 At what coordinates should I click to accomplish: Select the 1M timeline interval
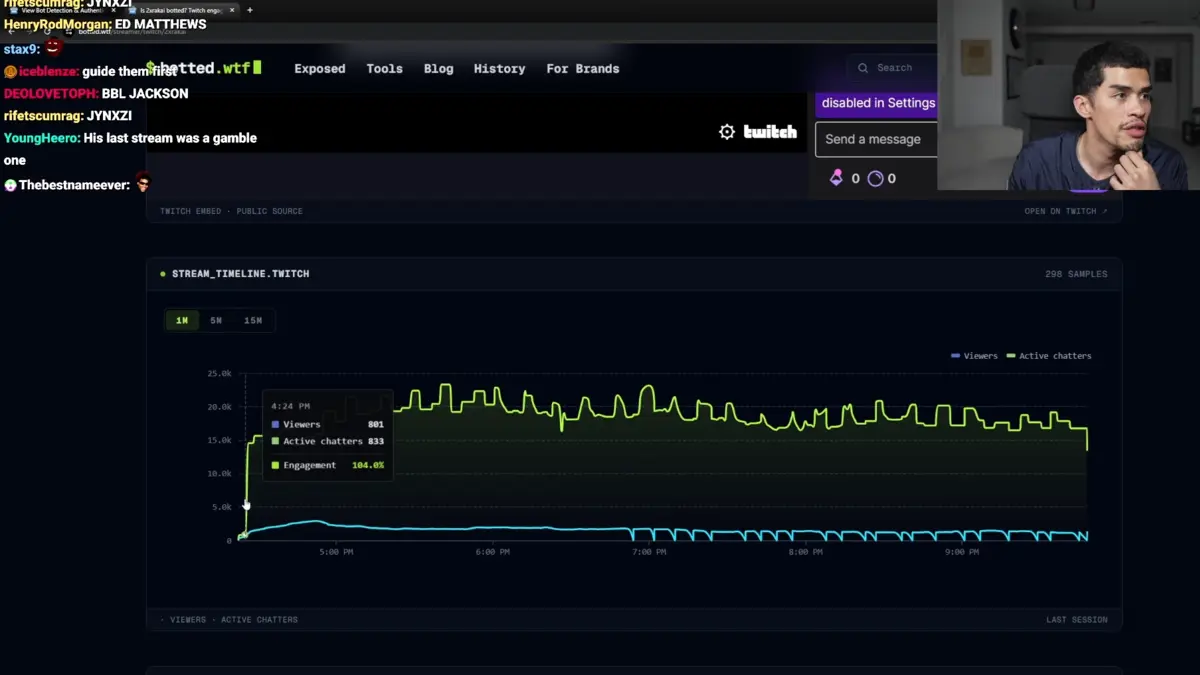(x=182, y=320)
